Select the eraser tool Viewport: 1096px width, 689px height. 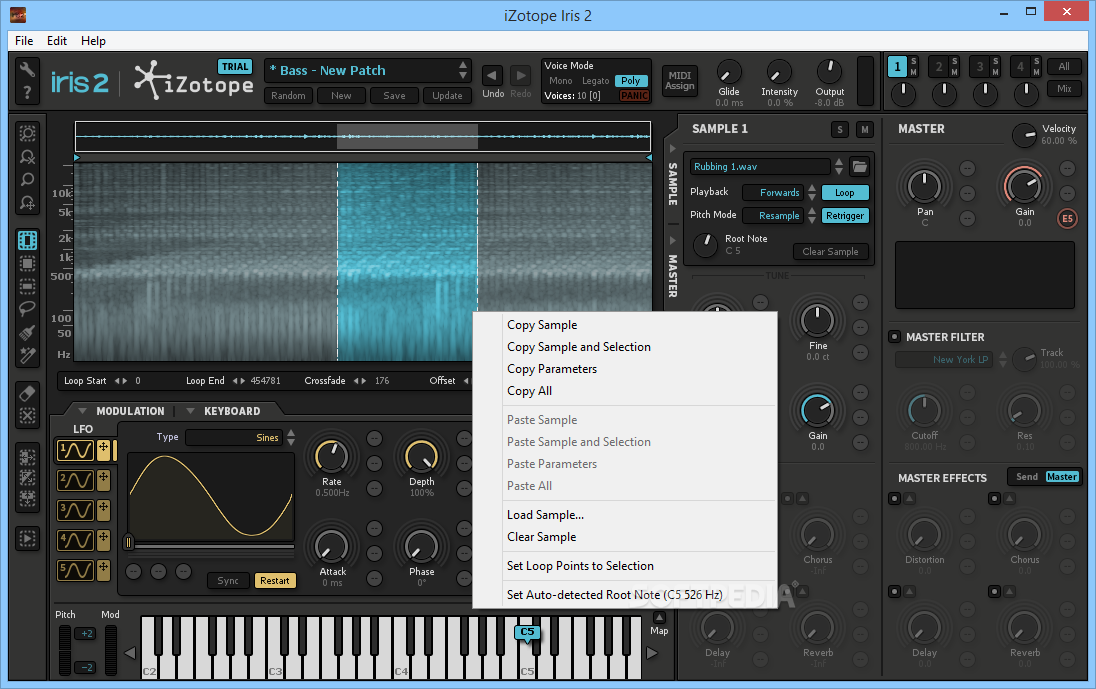pyautogui.click(x=27, y=393)
